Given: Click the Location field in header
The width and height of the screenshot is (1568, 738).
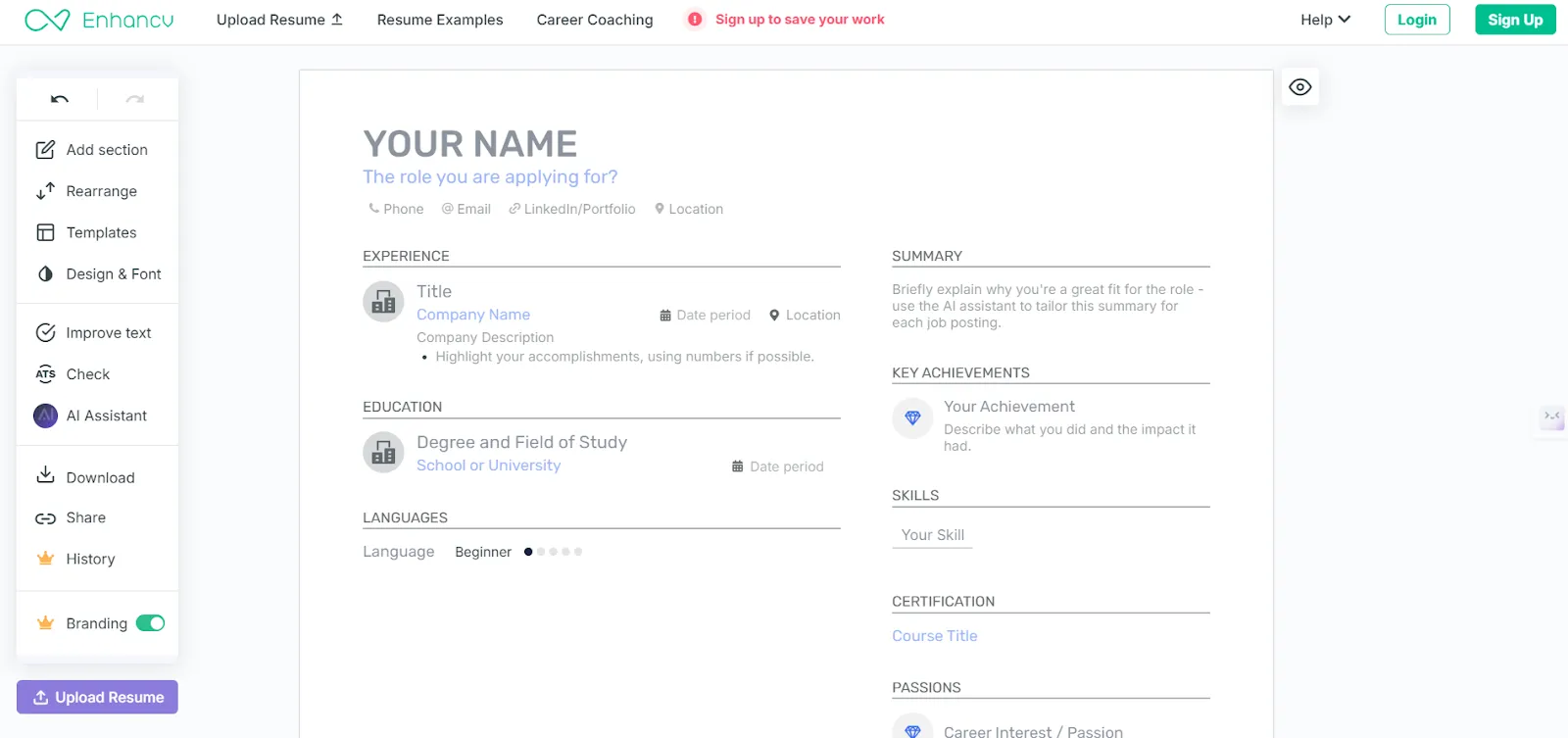Looking at the screenshot, I should [x=689, y=209].
